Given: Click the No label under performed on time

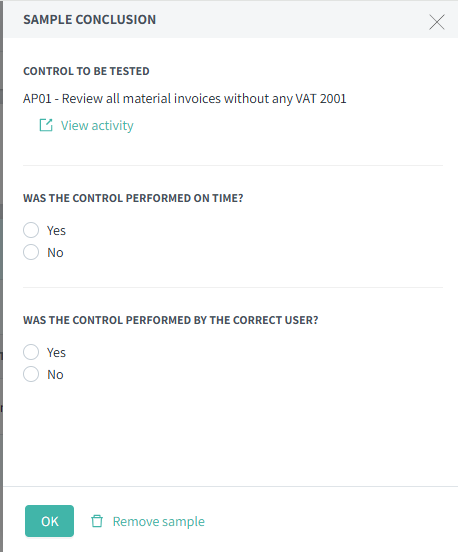Looking at the screenshot, I should tap(55, 253).
